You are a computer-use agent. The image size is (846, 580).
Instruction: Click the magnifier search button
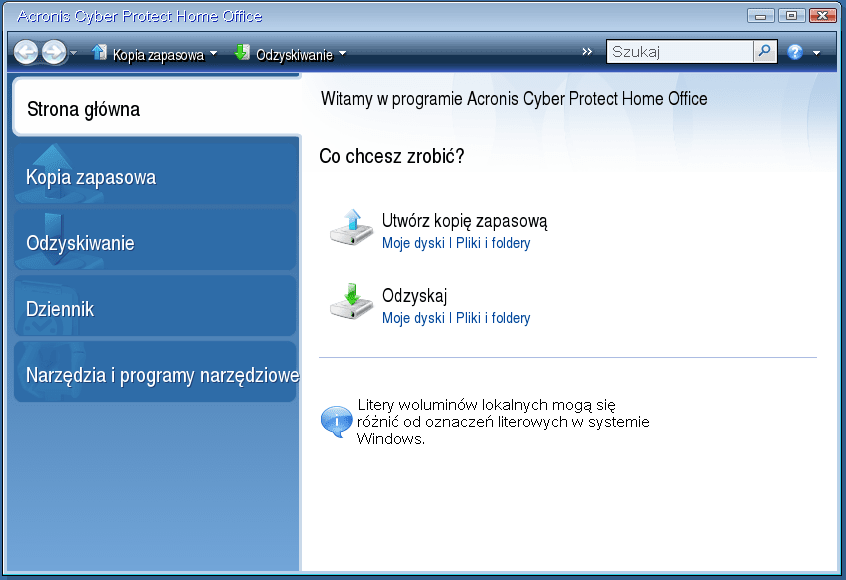[x=765, y=52]
